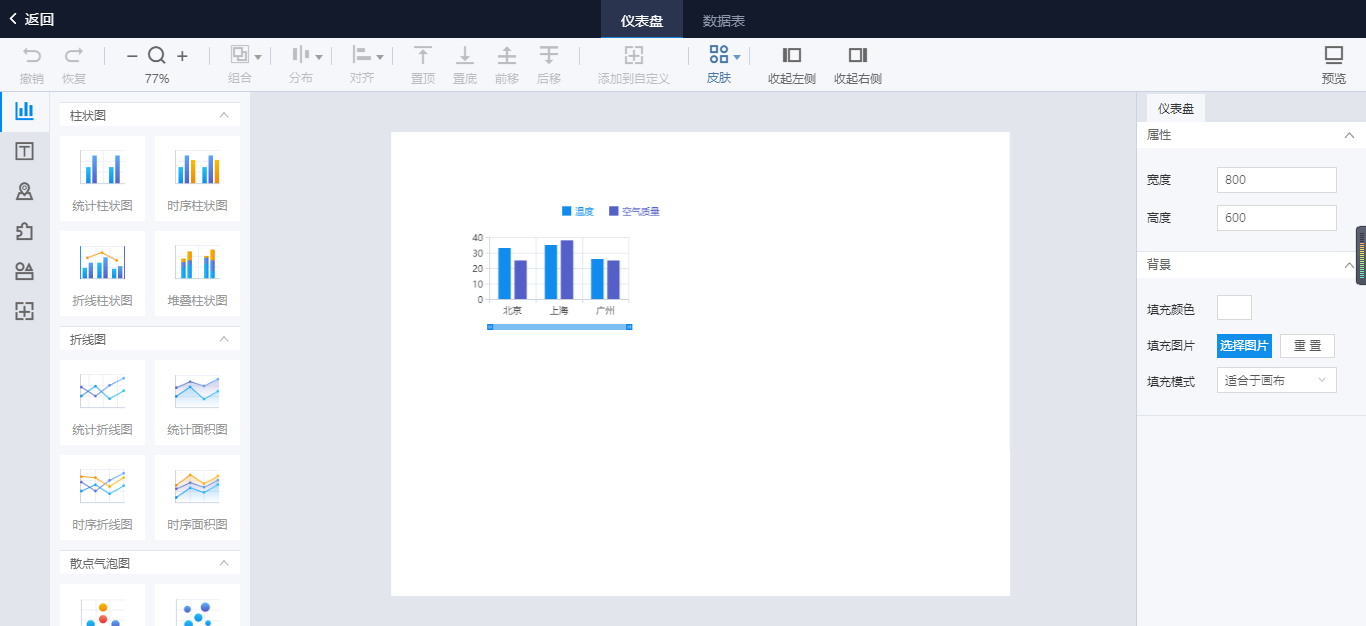Select the text component sidebar icon
The image size is (1366, 626).
tap(24, 151)
